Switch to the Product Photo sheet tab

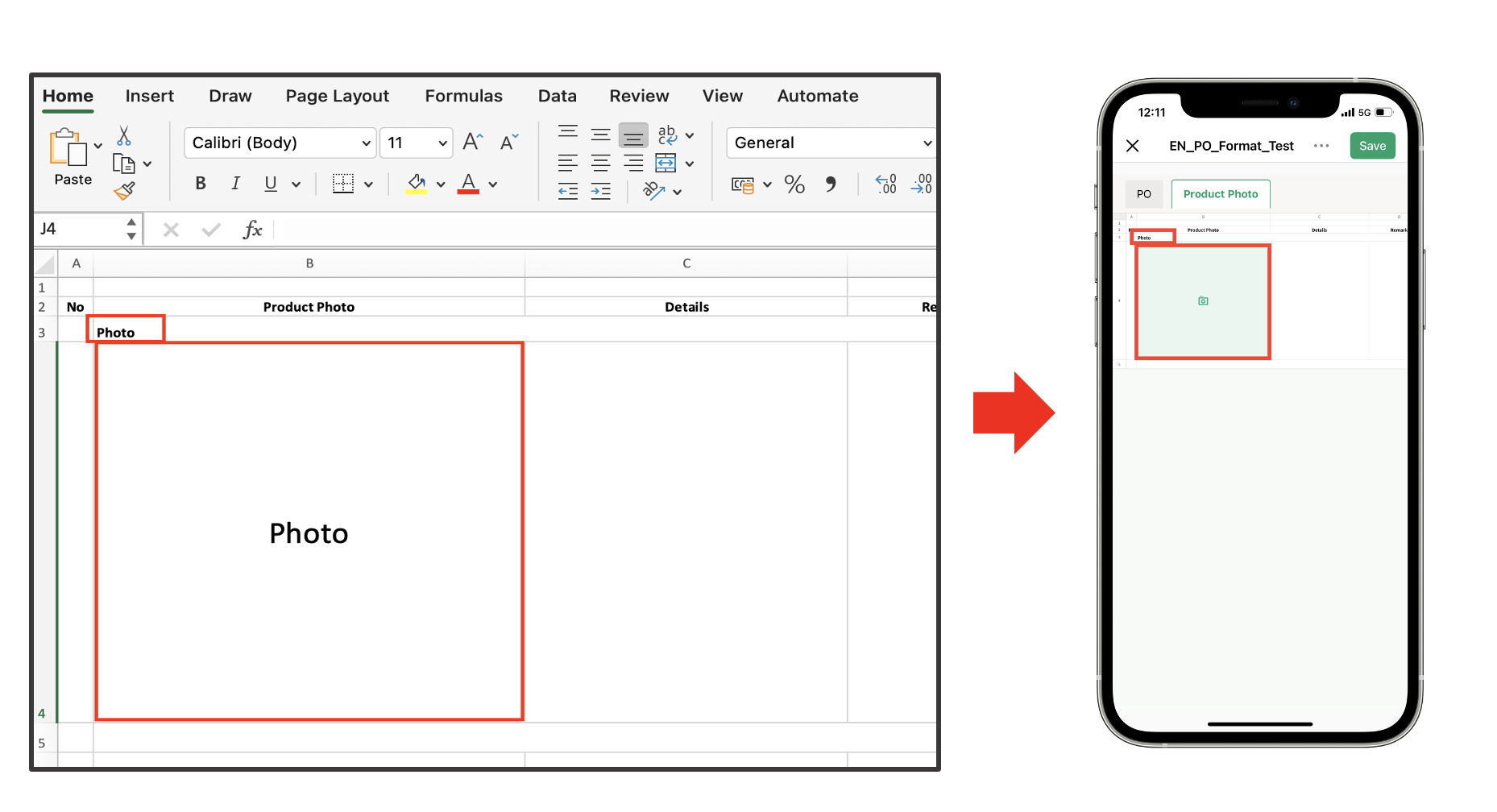[x=1220, y=194]
